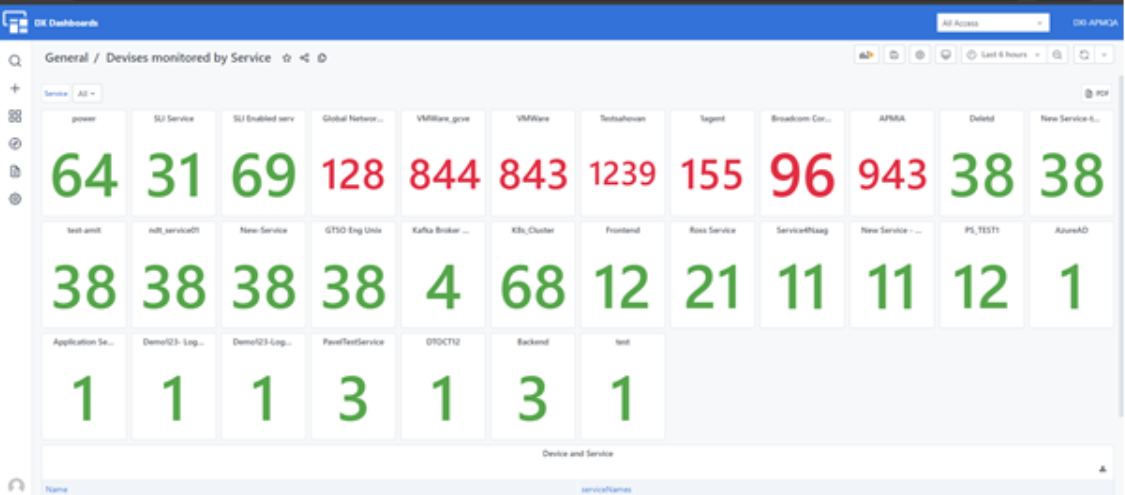
Task: Click the Backend panel title
Action: pos(533,342)
